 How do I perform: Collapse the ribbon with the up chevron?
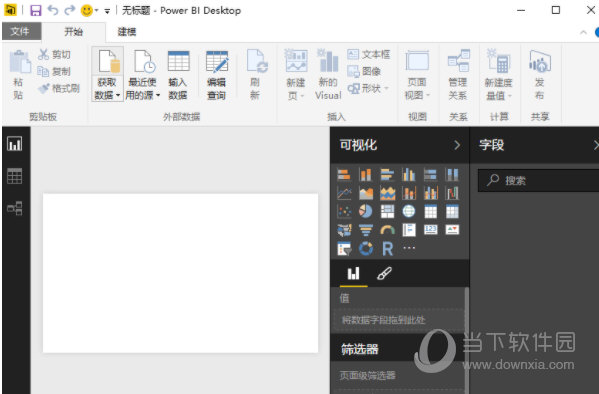tap(583, 32)
